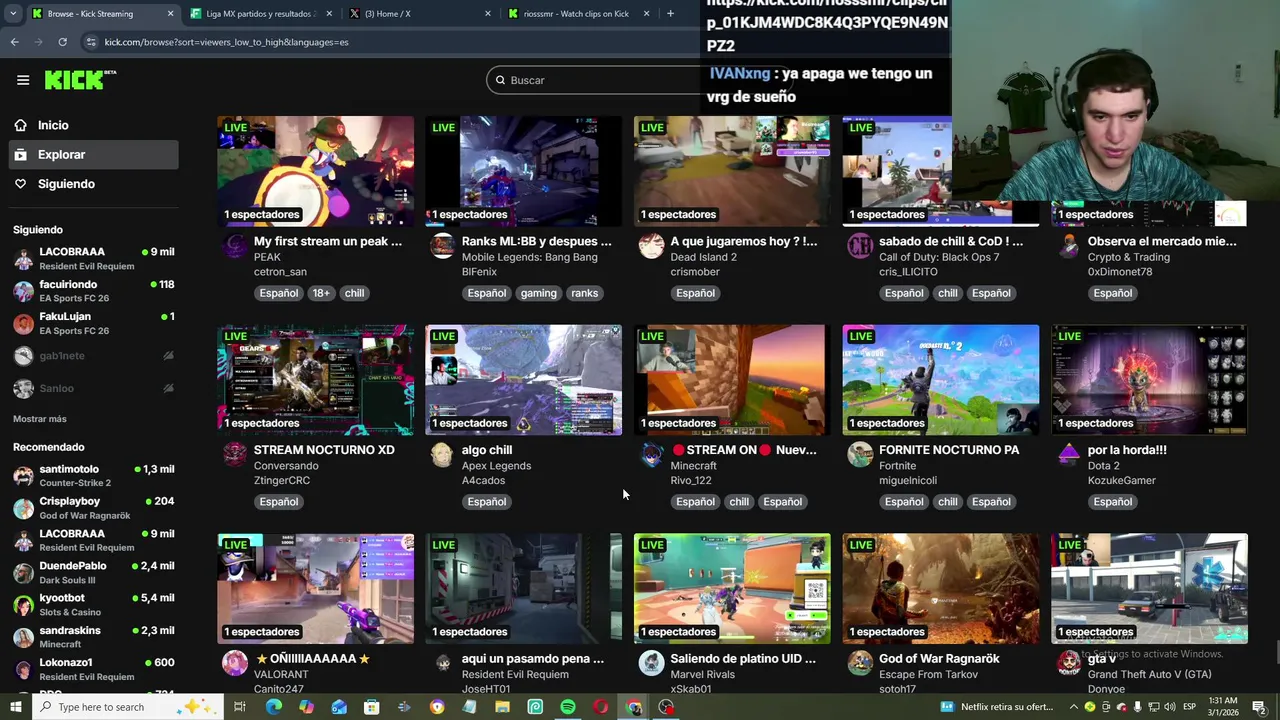Open Windows Start menu
Image resolution: width=1280 pixels, height=720 pixels.
(x=15, y=707)
